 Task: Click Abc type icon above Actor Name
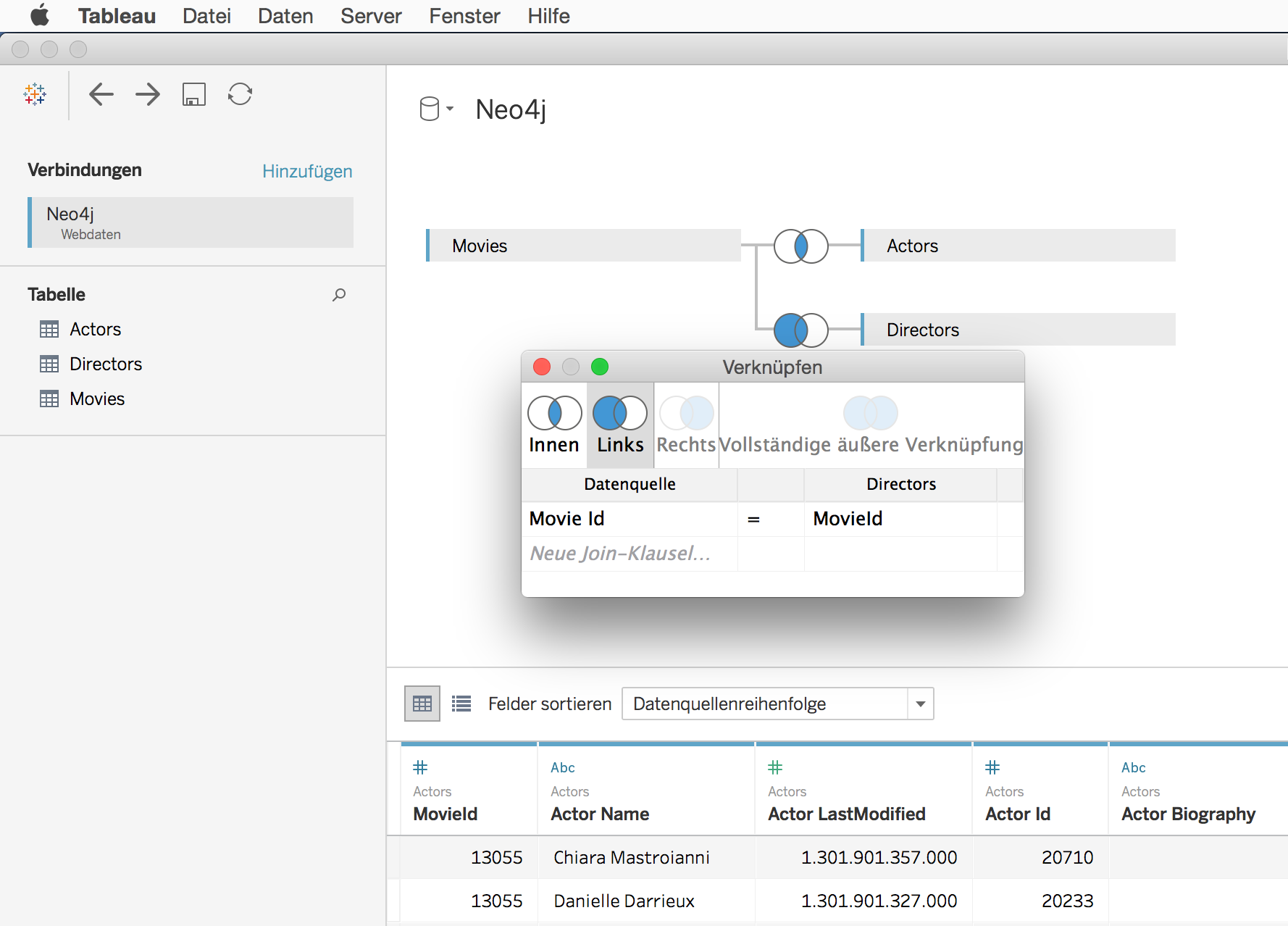click(x=563, y=767)
